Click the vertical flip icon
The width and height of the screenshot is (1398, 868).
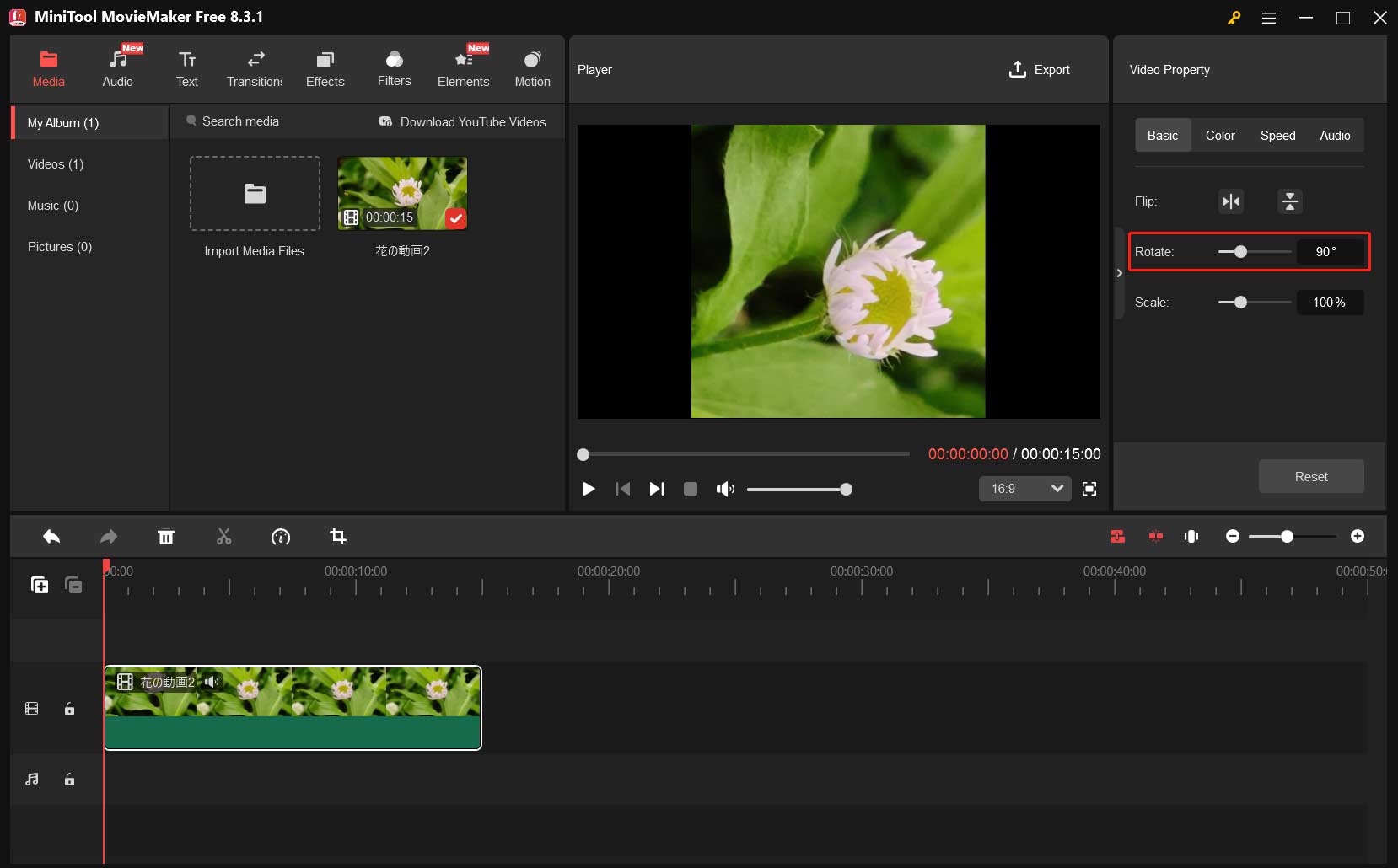(1289, 201)
